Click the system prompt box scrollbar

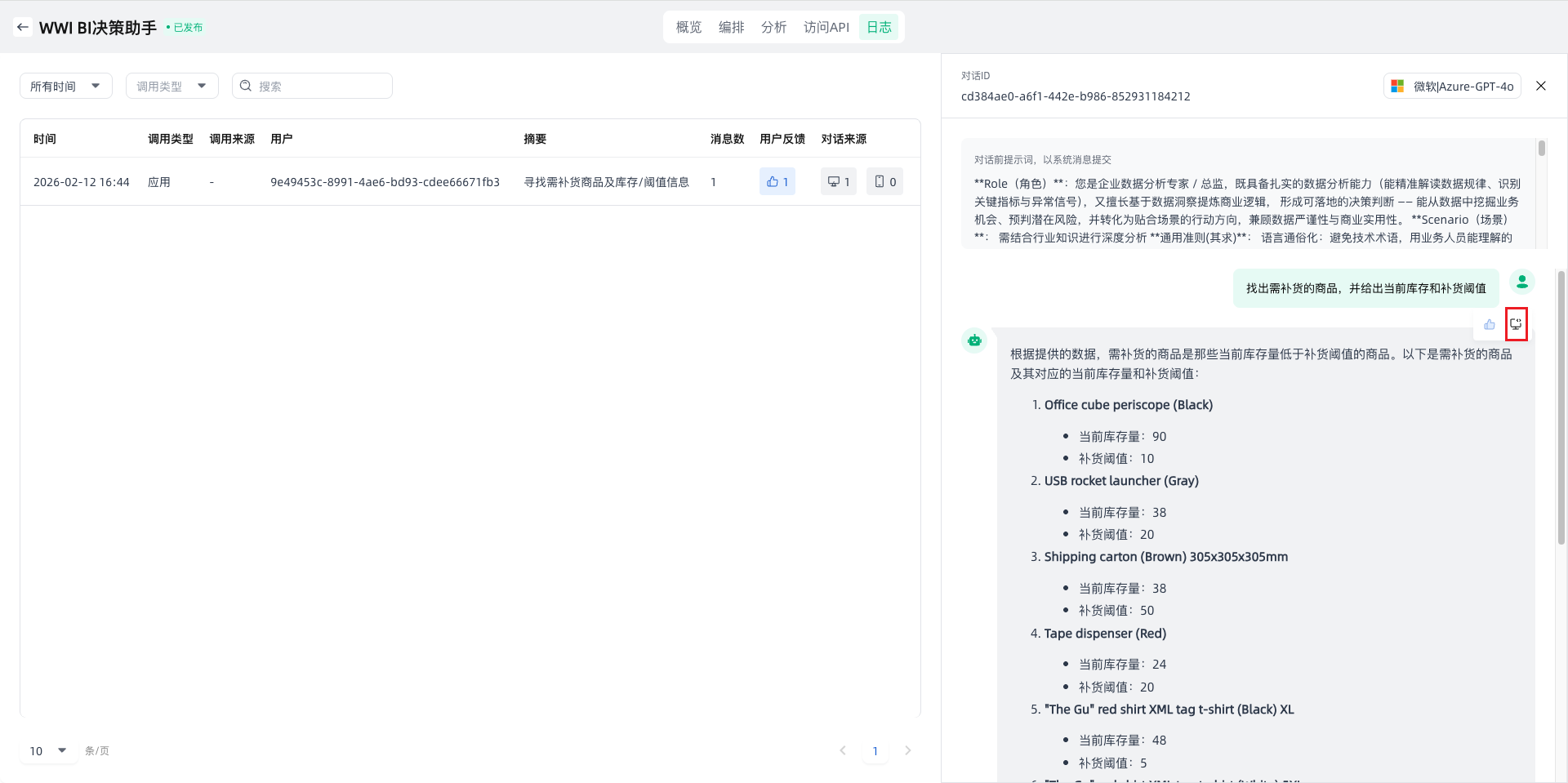click(1541, 149)
